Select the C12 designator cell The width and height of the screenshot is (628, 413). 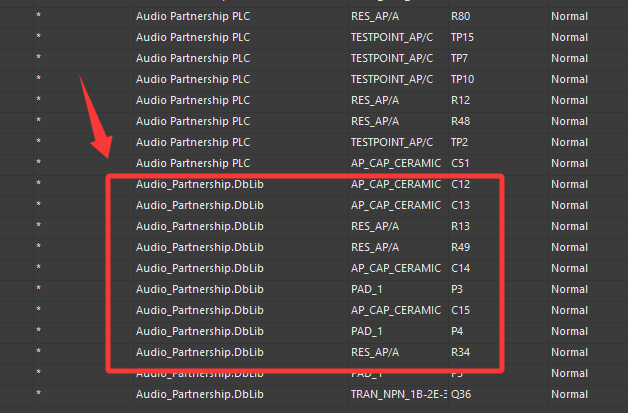(x=498, y=184)
